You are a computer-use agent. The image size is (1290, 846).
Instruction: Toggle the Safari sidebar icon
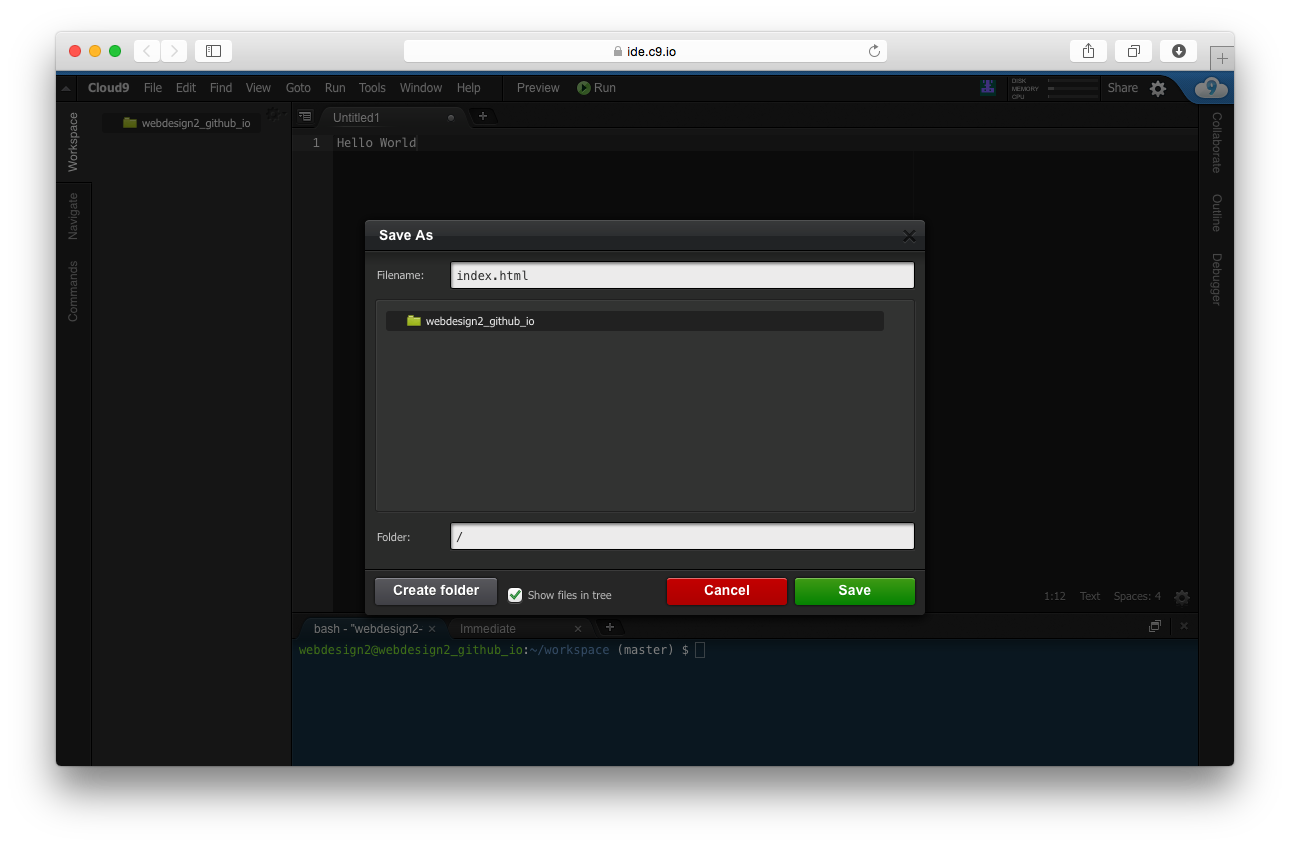point(213,51)
